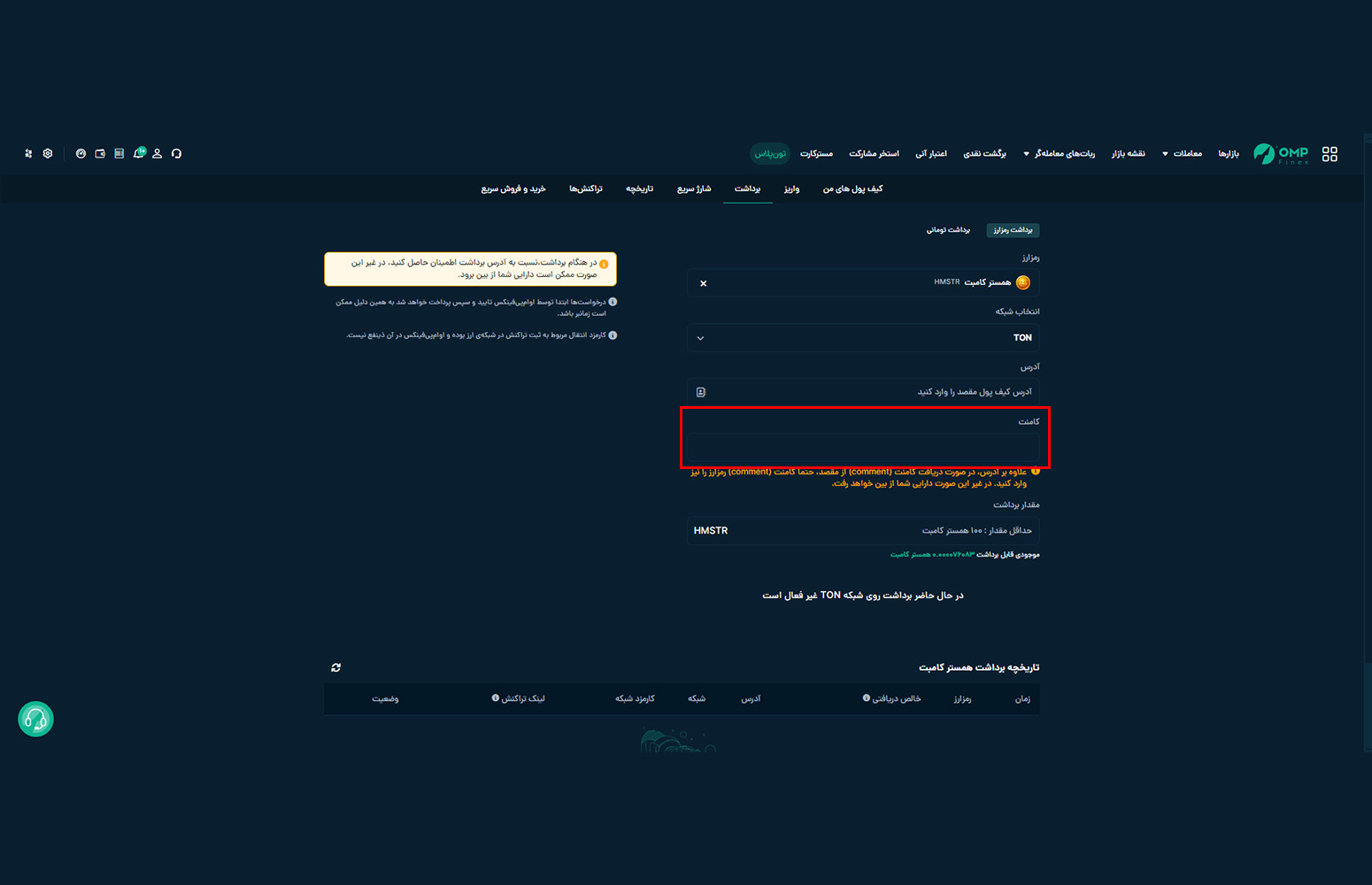Expand معاملات menu arrow

click(x=1165, y=154)
